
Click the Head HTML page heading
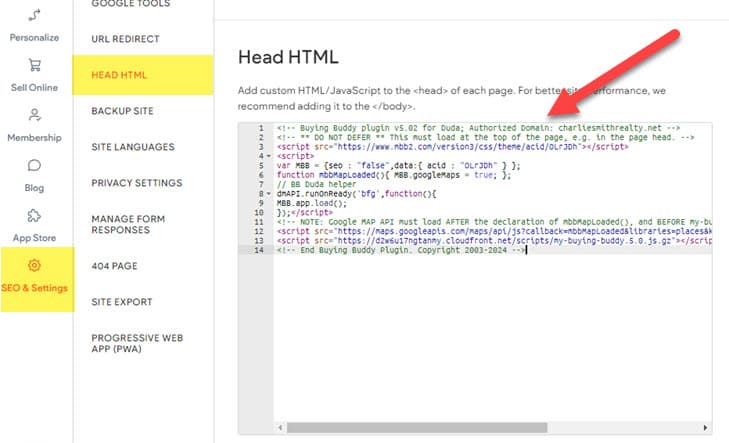[x=288, y=57]
